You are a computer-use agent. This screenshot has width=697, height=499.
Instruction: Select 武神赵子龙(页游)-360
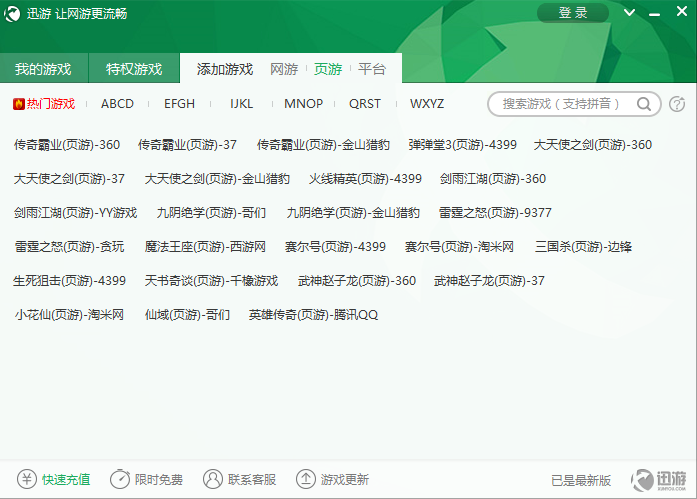(357, 281)
